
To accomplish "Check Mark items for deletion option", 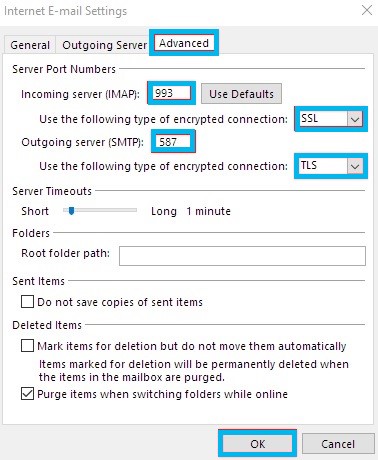I will (x=27, y=346).
